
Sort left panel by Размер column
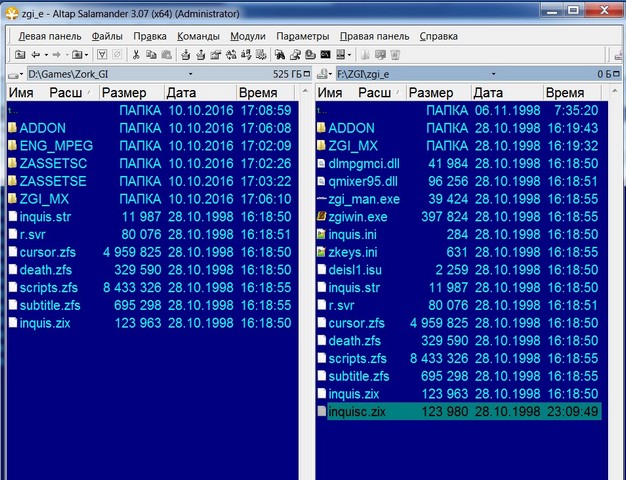pos(132,93)
